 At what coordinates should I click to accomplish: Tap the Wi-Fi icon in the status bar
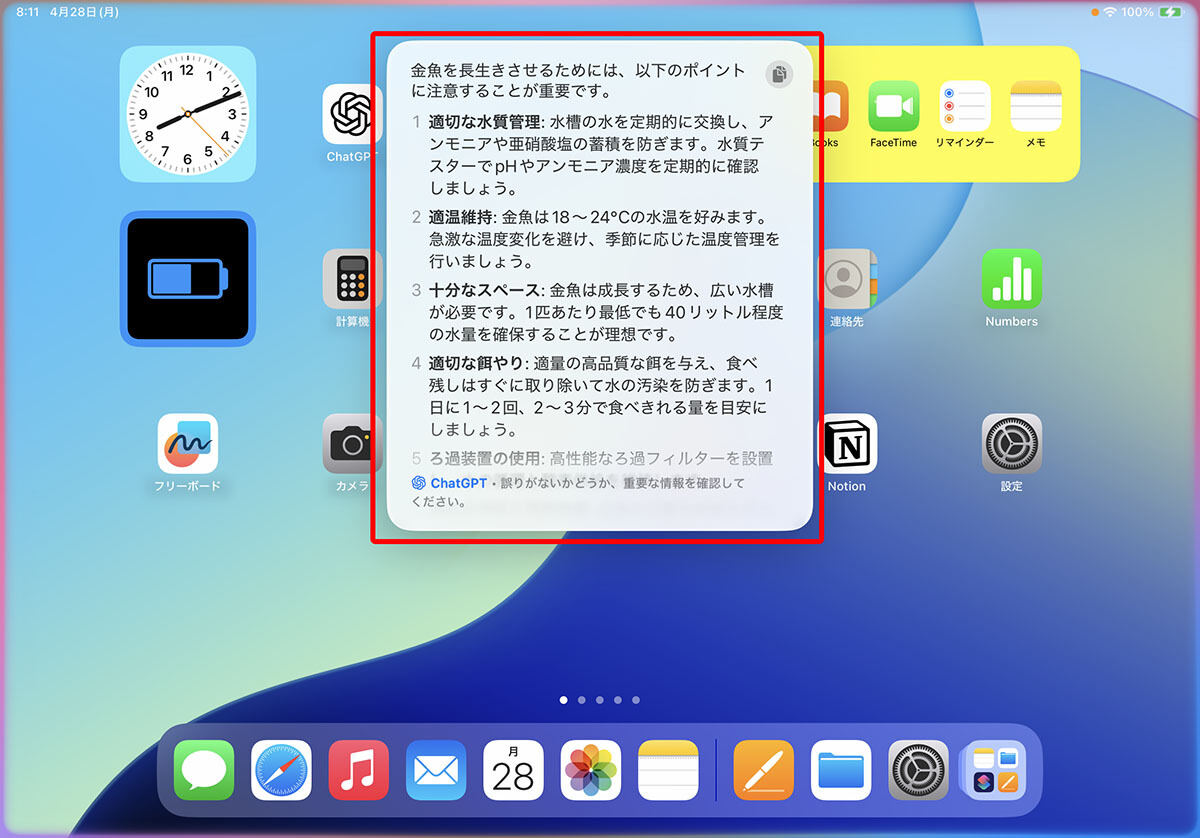pyautogui.click(x=1110, y=12)
